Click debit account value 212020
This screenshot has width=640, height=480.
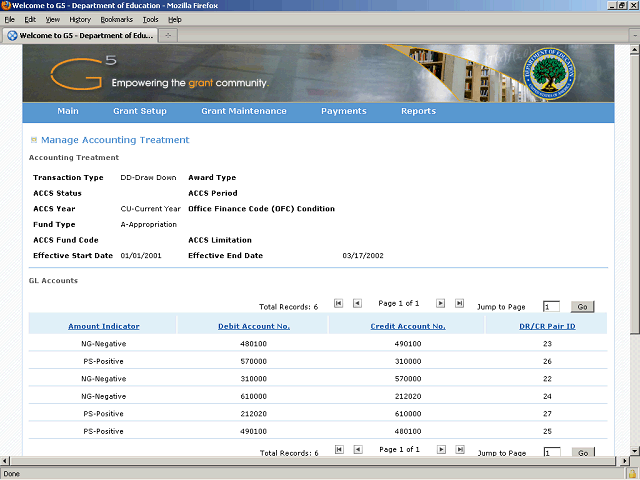coord(253,413)
